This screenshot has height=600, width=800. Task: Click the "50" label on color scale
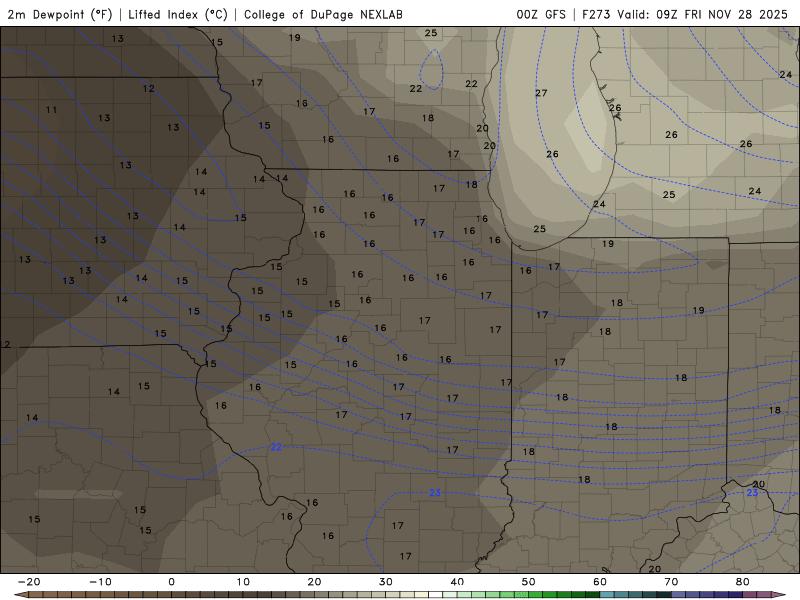529,582
